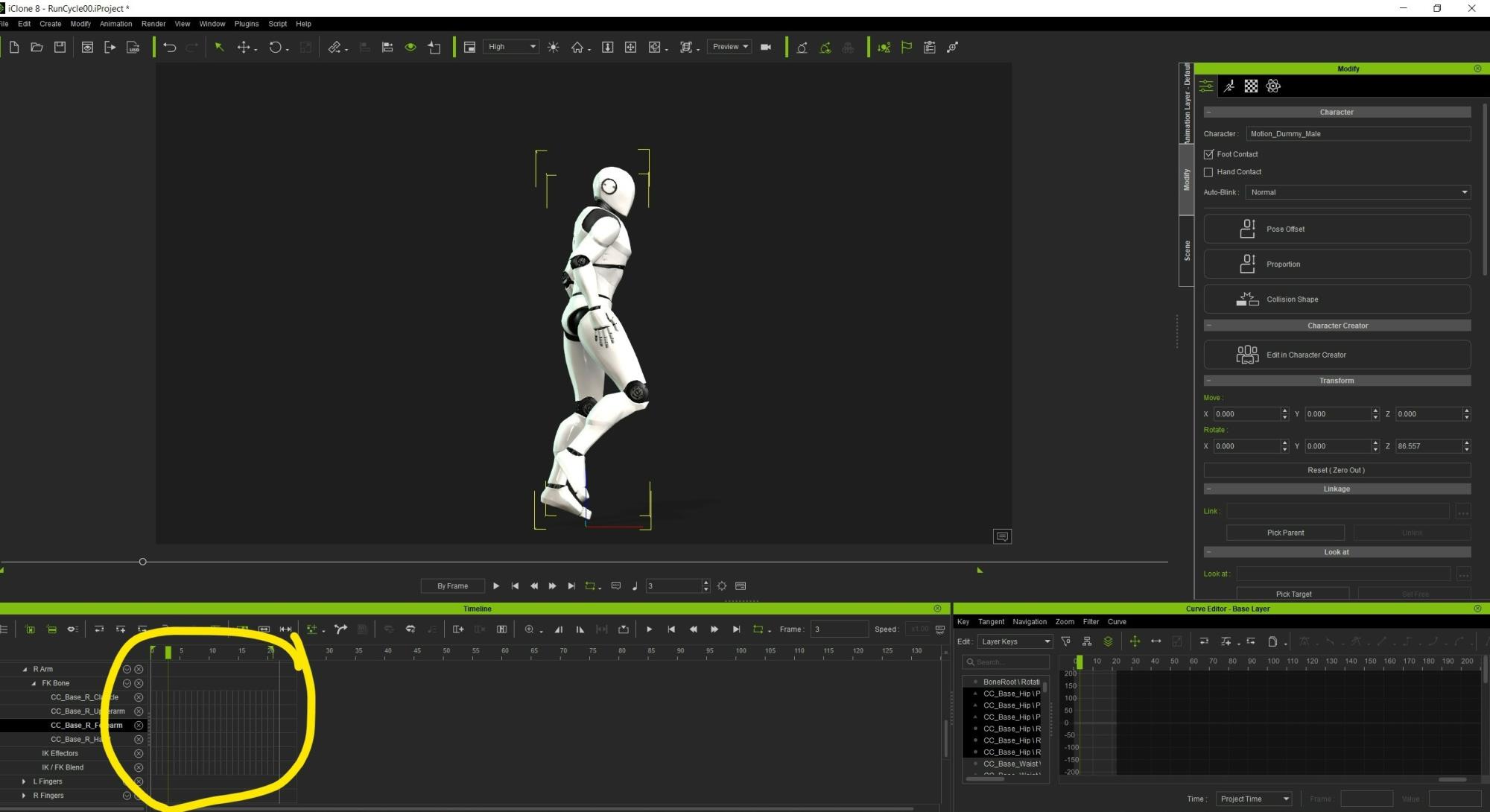Open the Curve Editor Filter menu

coord(1091,621)
